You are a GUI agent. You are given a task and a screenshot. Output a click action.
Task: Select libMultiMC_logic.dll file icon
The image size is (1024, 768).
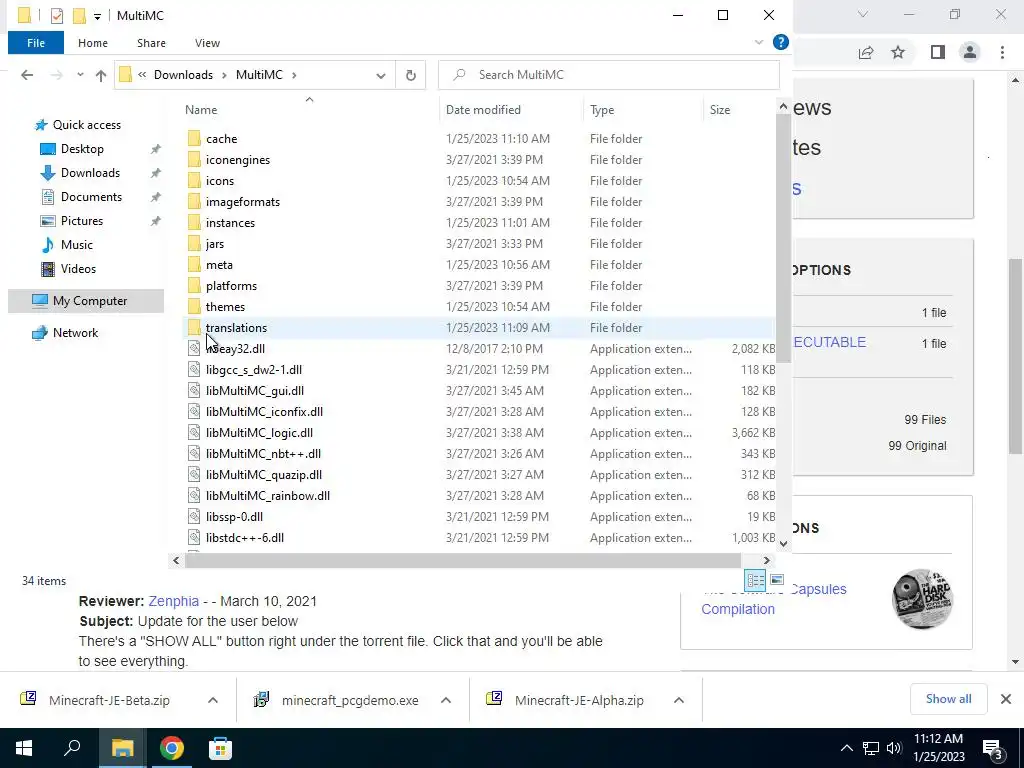194,432
